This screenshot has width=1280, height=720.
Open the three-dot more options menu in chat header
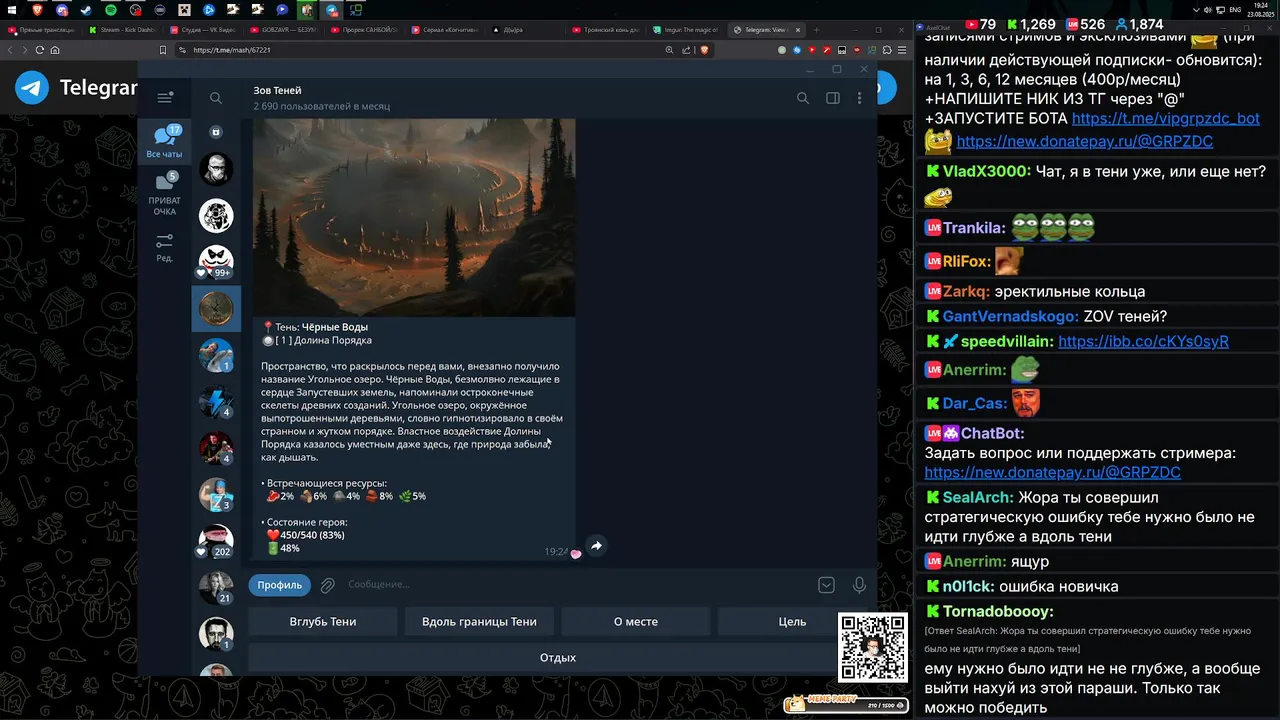click(x=859, y=98)
